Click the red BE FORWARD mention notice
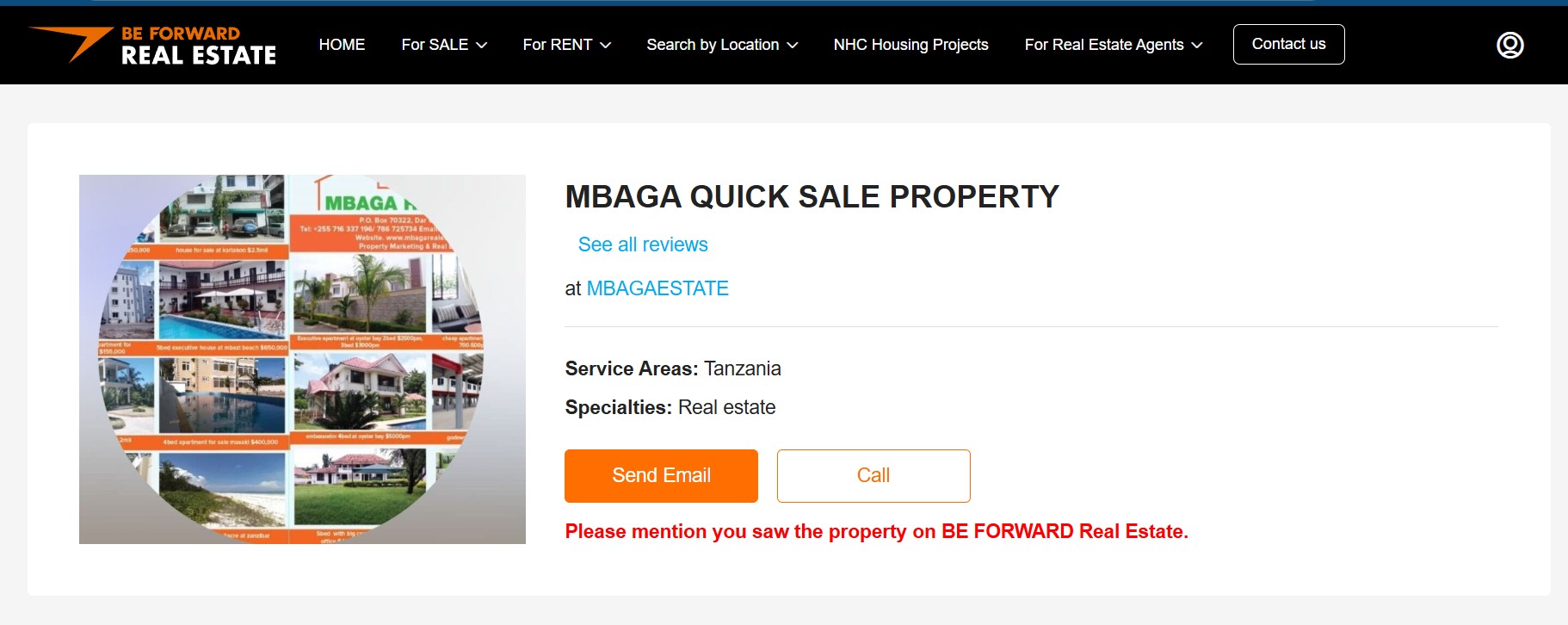Screen dimensions: 1568x625 (x=876, y=531)
